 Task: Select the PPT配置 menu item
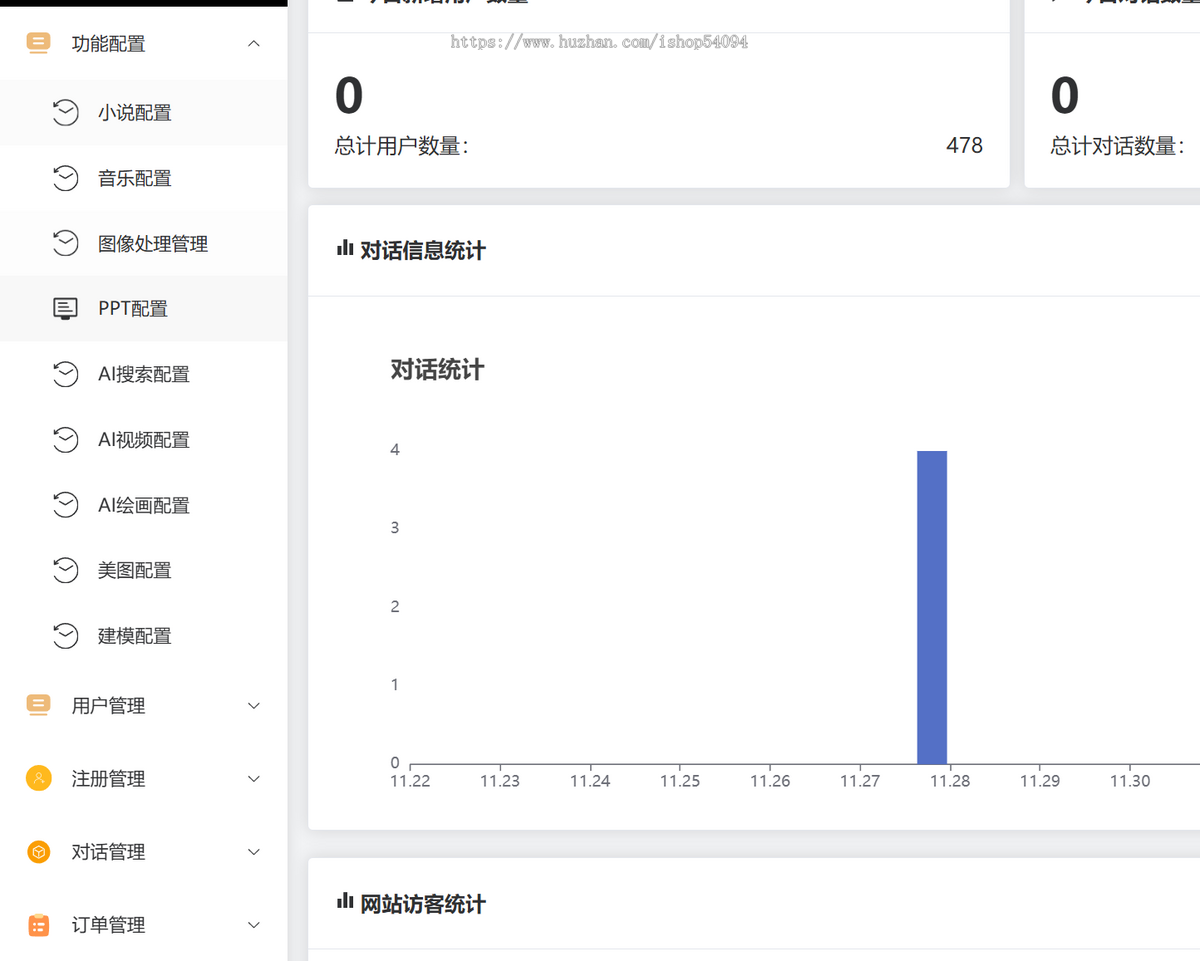click(x=144, y=309)
